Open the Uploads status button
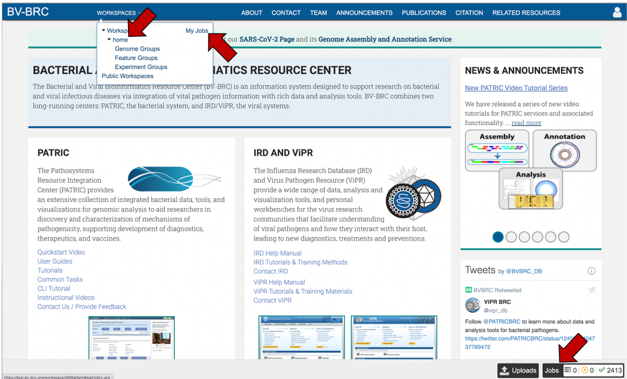This screenshot has width=627, height=379. pos(518,370)
